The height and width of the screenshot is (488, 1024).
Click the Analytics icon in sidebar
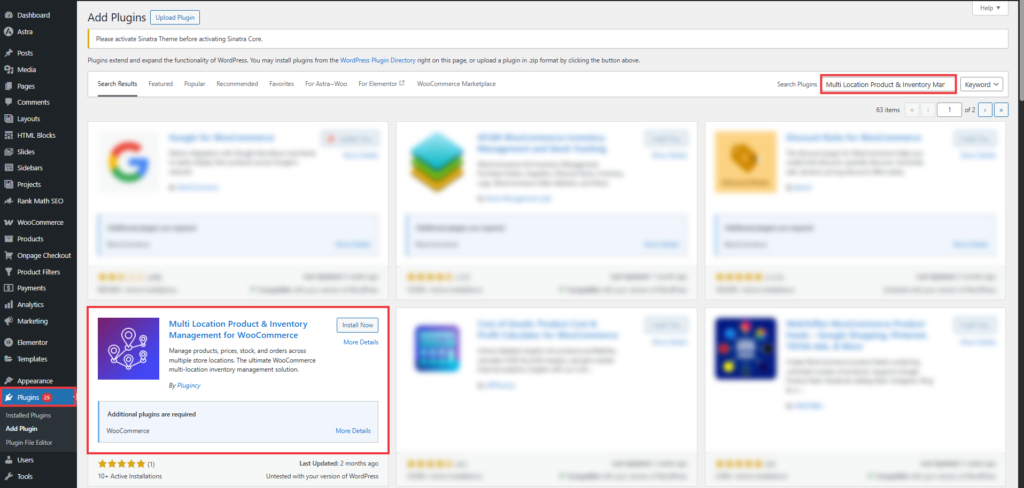(x=8, y=304)
